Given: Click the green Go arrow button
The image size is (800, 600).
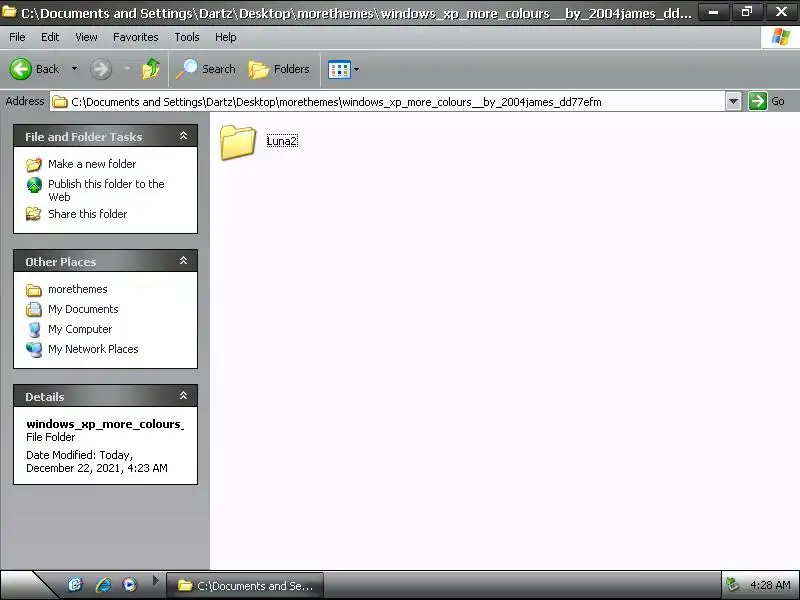Looking at the screenshot, I should click(x=758, y=101).
